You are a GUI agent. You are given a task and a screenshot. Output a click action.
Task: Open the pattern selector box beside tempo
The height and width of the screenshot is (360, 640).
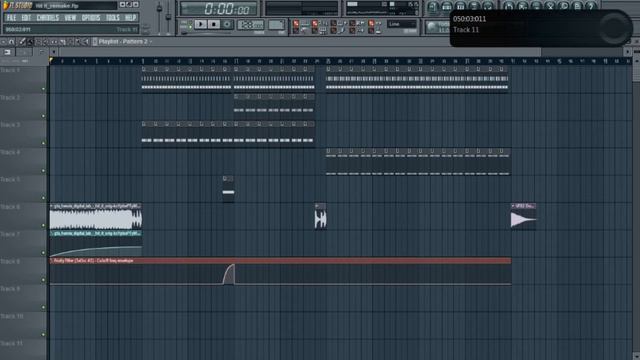coord(276,24)
